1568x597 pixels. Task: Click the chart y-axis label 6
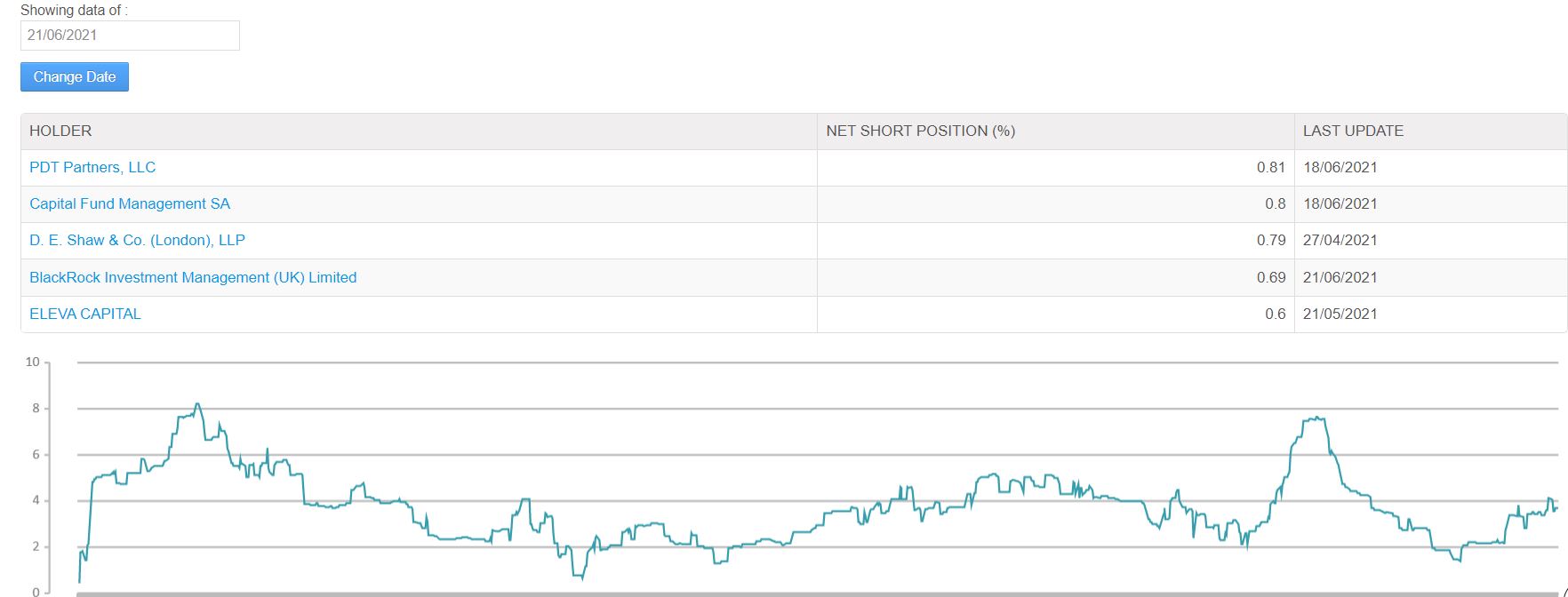(36, 454)
